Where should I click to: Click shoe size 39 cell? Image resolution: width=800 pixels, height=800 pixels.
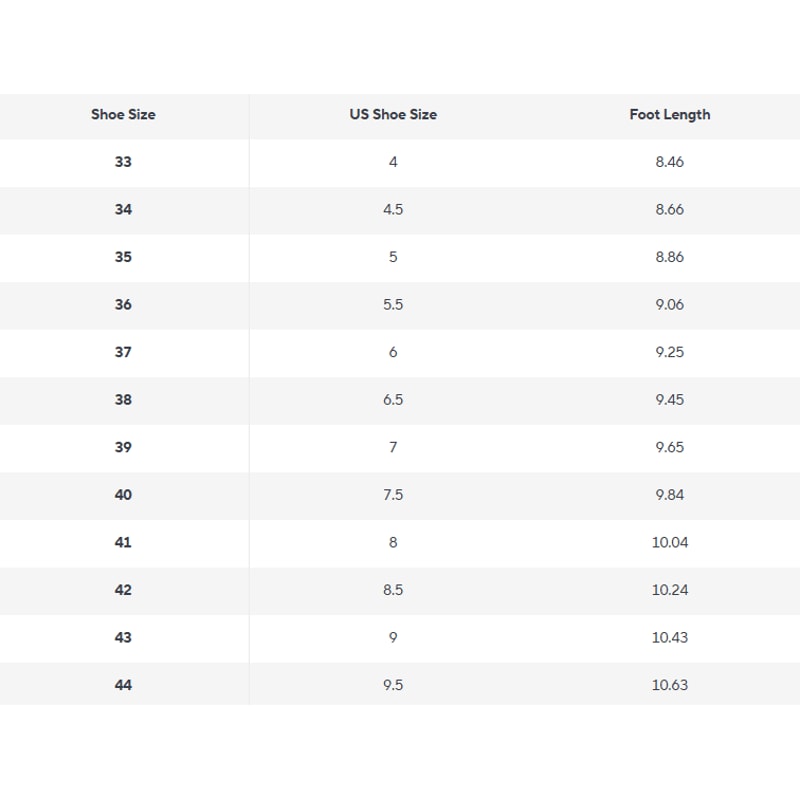(x=123, y=447)
